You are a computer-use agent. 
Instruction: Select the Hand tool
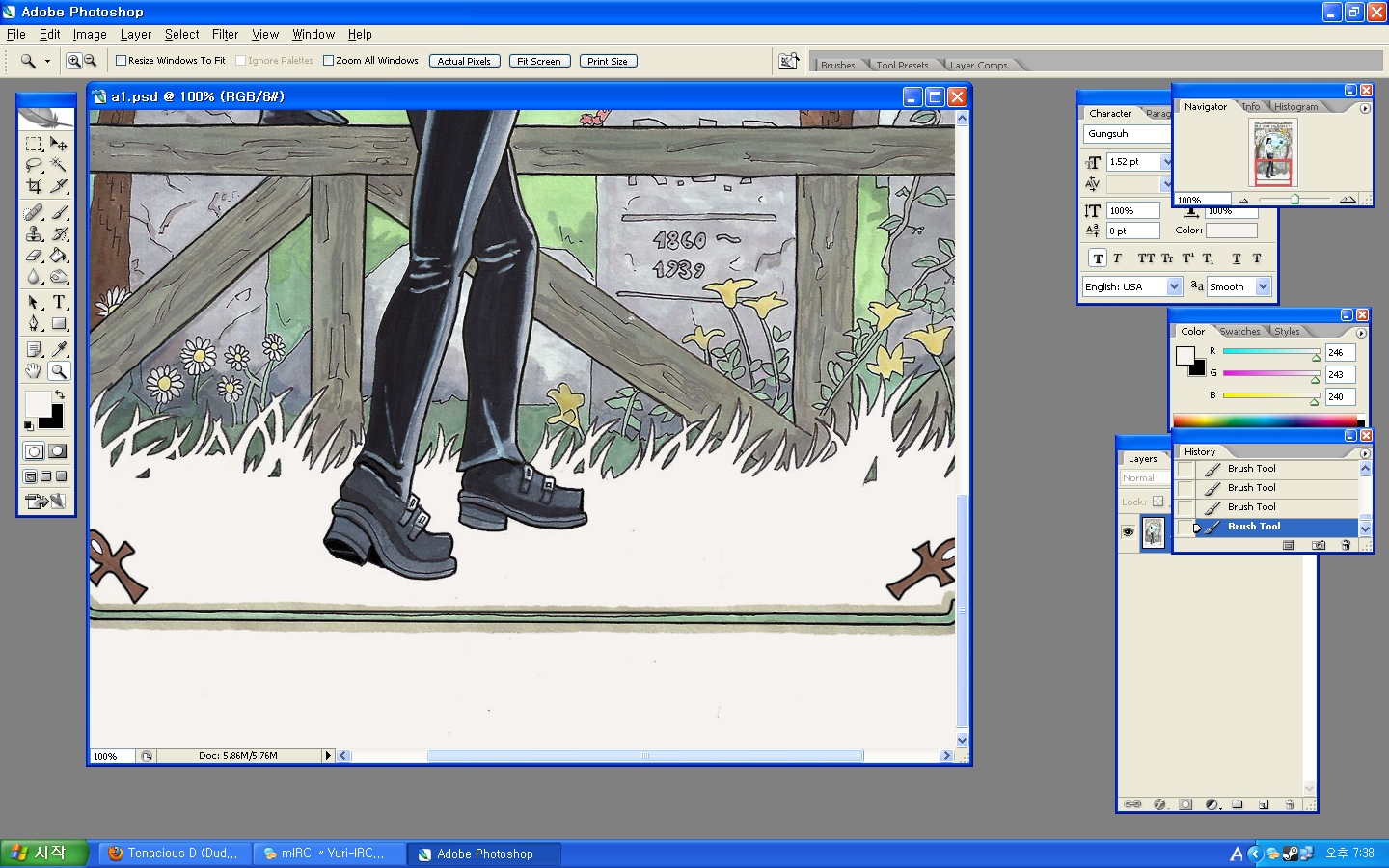point(34,370)
